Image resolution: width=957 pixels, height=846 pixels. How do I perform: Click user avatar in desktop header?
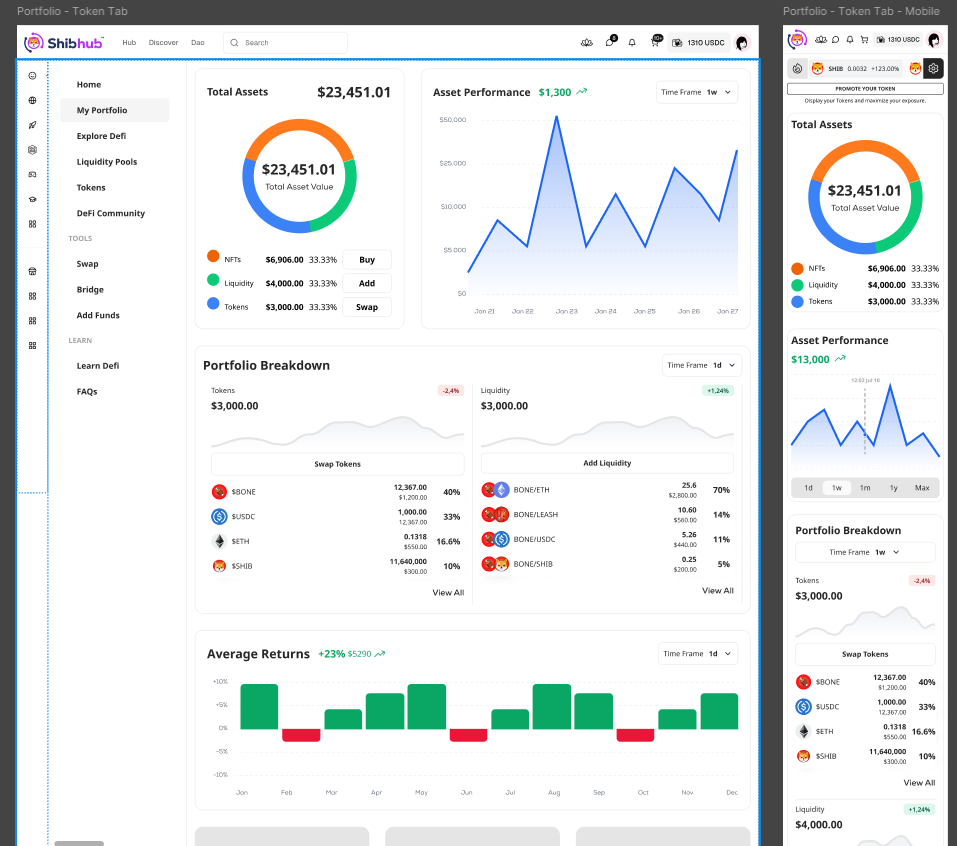coord(742,43)
